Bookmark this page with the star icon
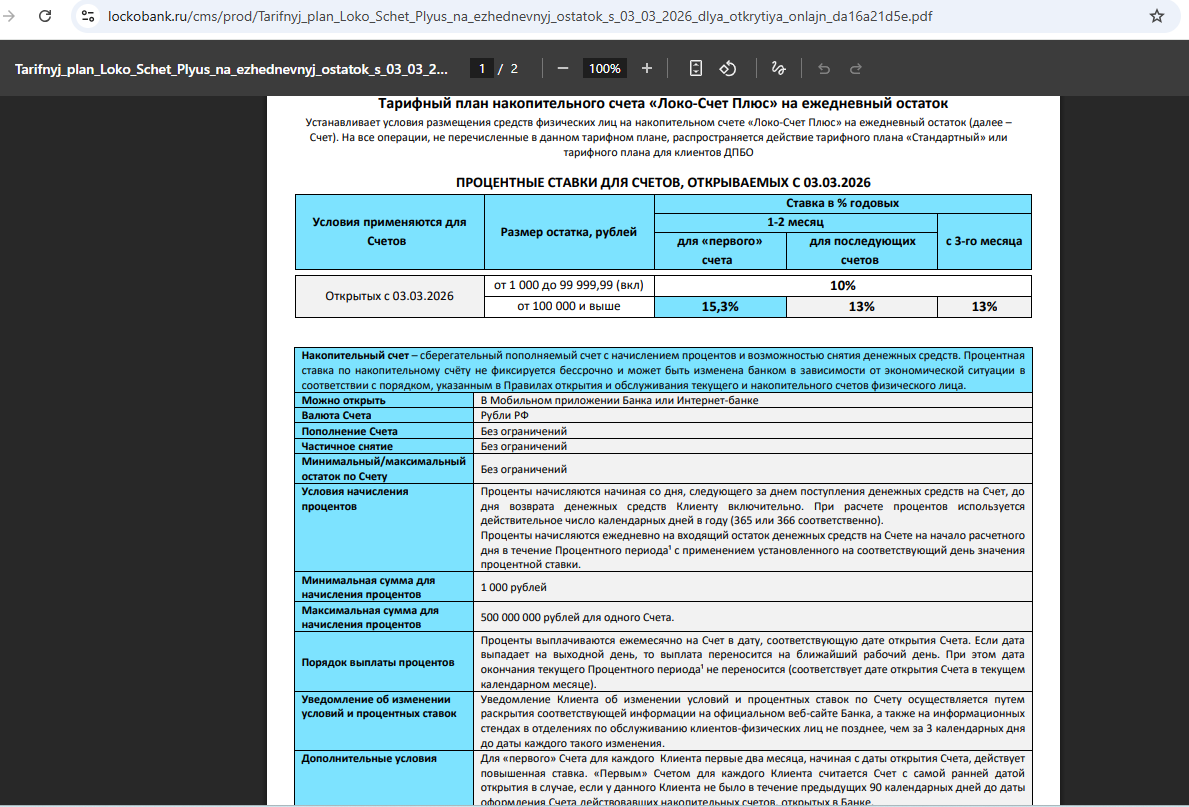Screen dimensions: 1189x807 pyautogui.click(x=1157, y=16)
